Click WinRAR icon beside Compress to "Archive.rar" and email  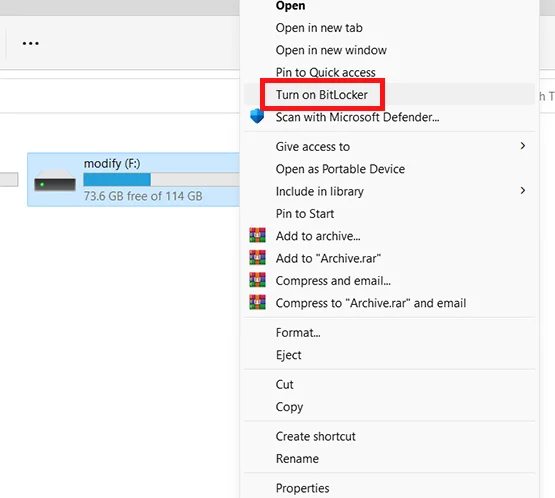coord(257,302)
